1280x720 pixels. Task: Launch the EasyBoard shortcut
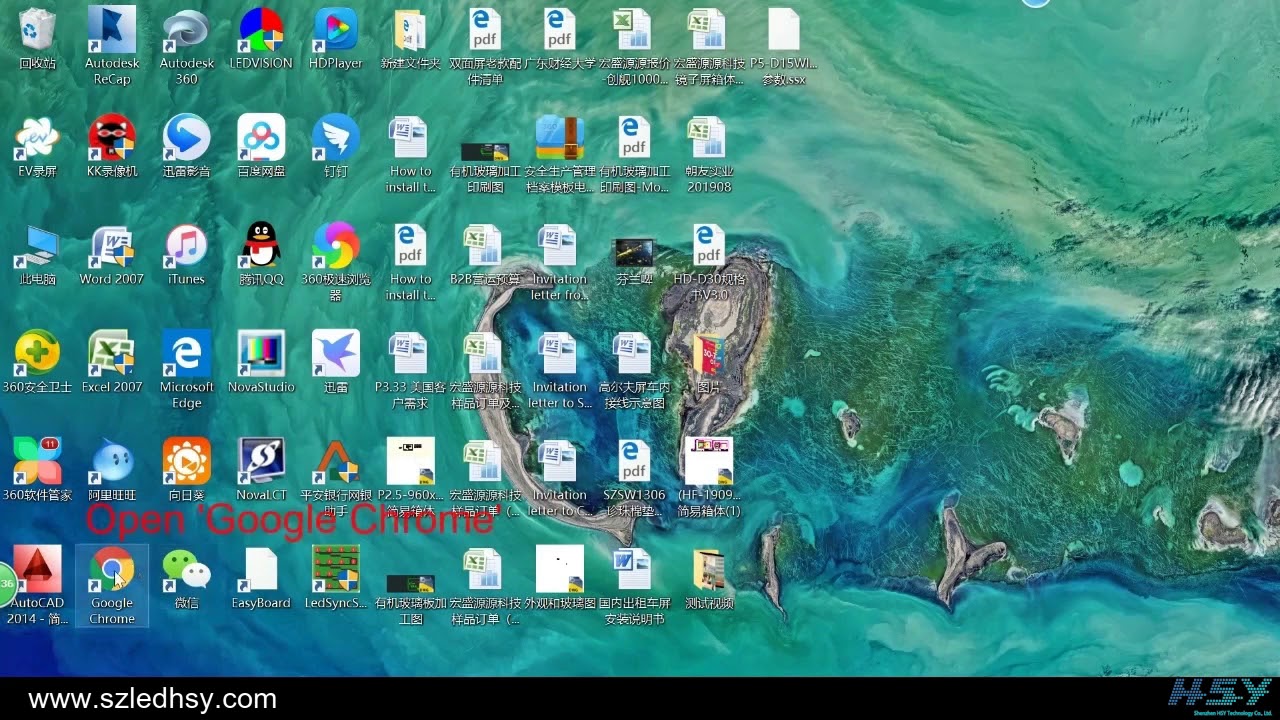pos(261,580)
